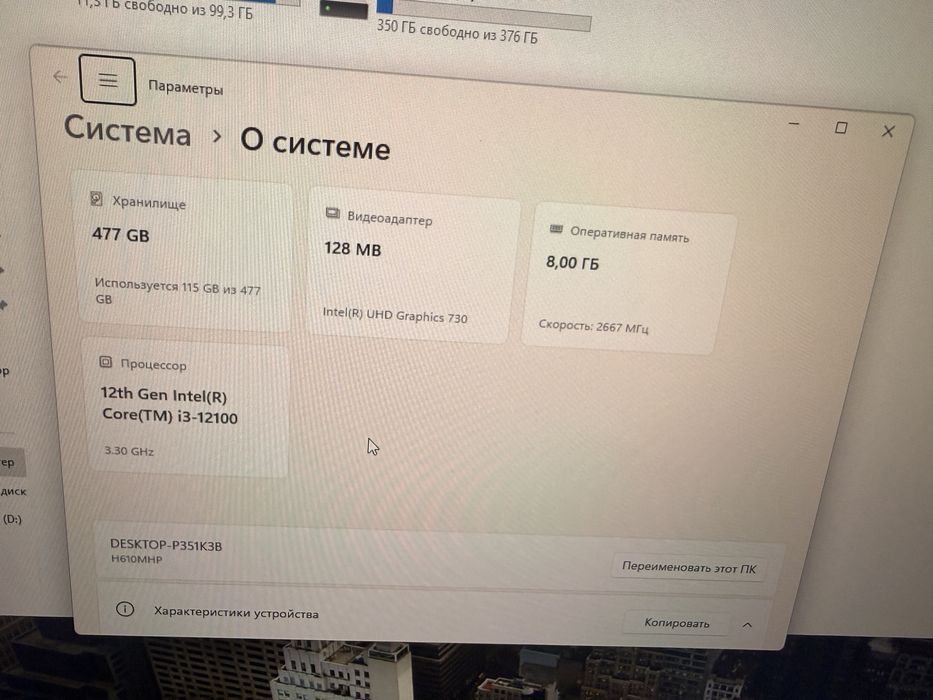
Task: Copy device specs with Копировать button
Action: 677,623
